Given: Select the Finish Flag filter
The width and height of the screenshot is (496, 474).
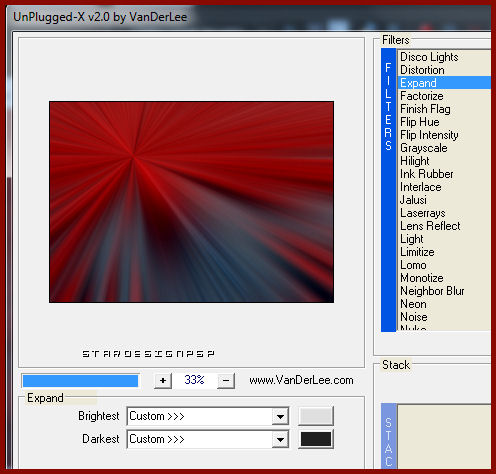Looking at the screenshot, I should [444, 109].
